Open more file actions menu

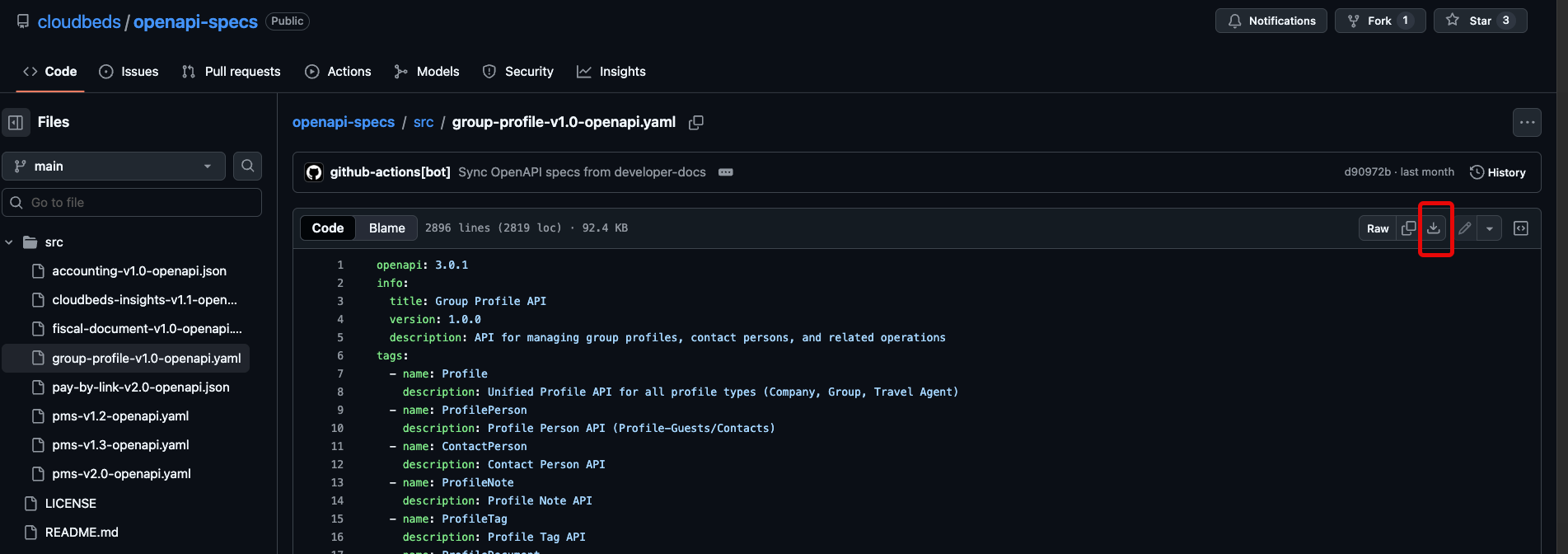coord(1527,122)
